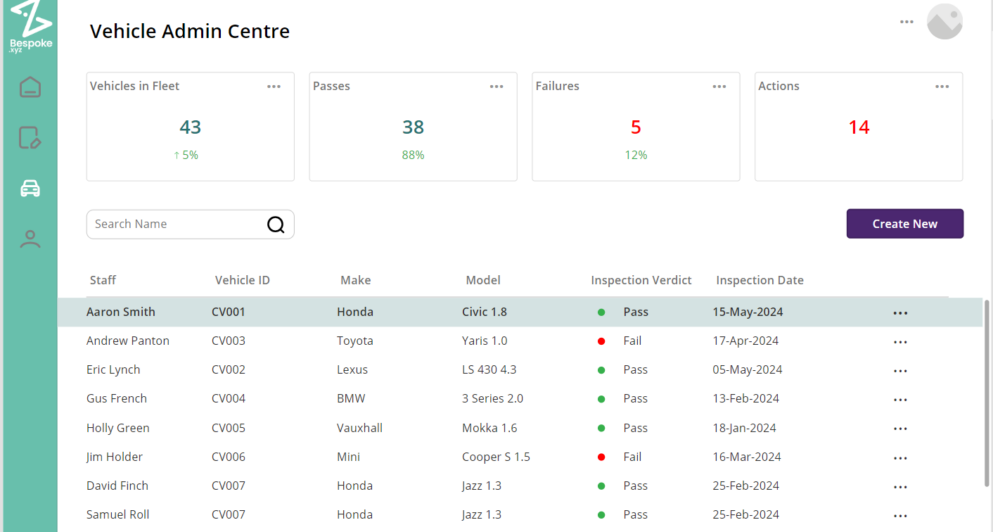The height and width of the screenshot is (532, 993).
Task: Sort by Staff column header
Action: (103, 280)
